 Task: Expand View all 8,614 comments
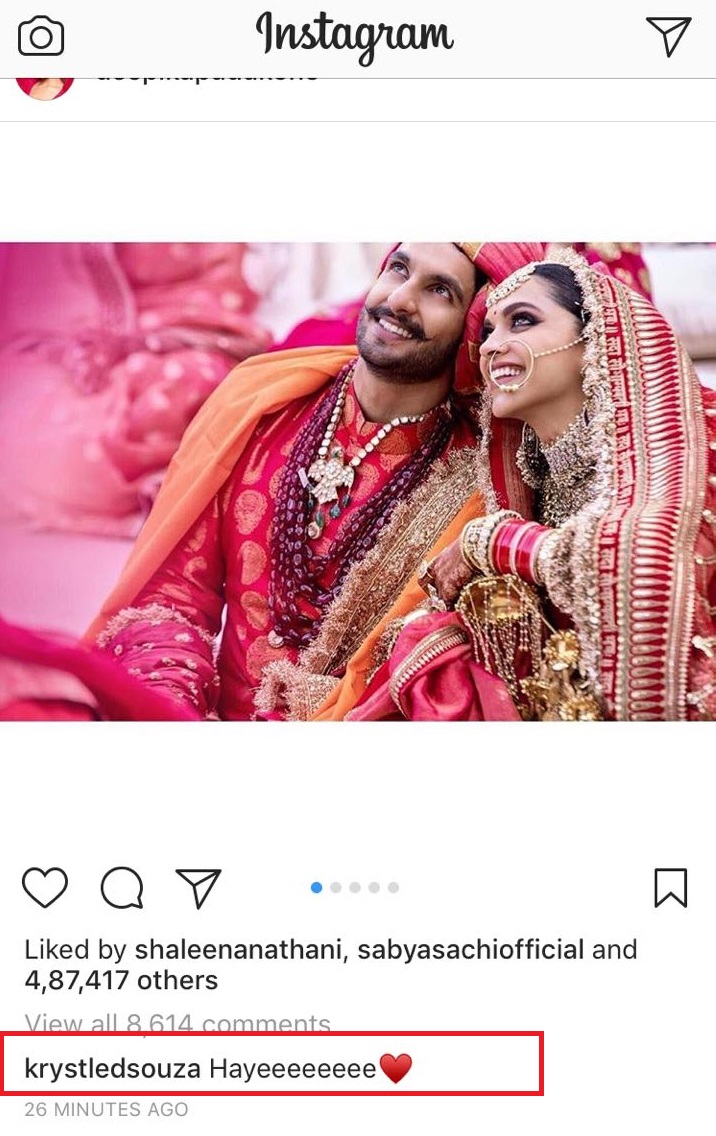coord(178,1022)
